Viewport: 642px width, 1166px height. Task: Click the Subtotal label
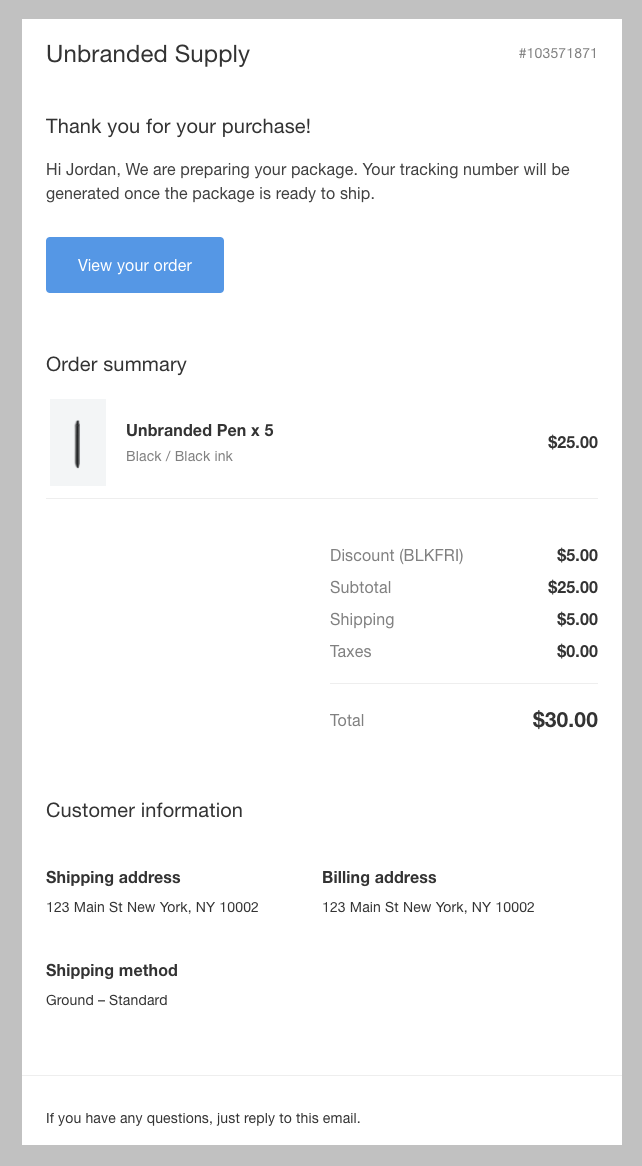361,587
